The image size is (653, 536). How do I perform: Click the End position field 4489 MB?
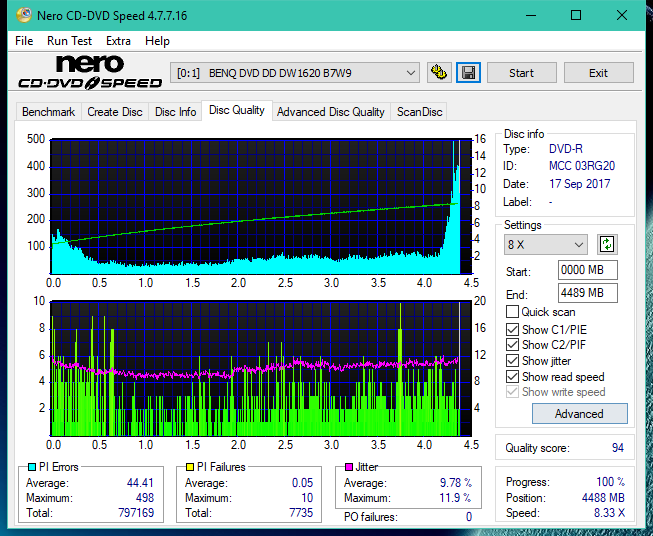(x=588, y=293)
